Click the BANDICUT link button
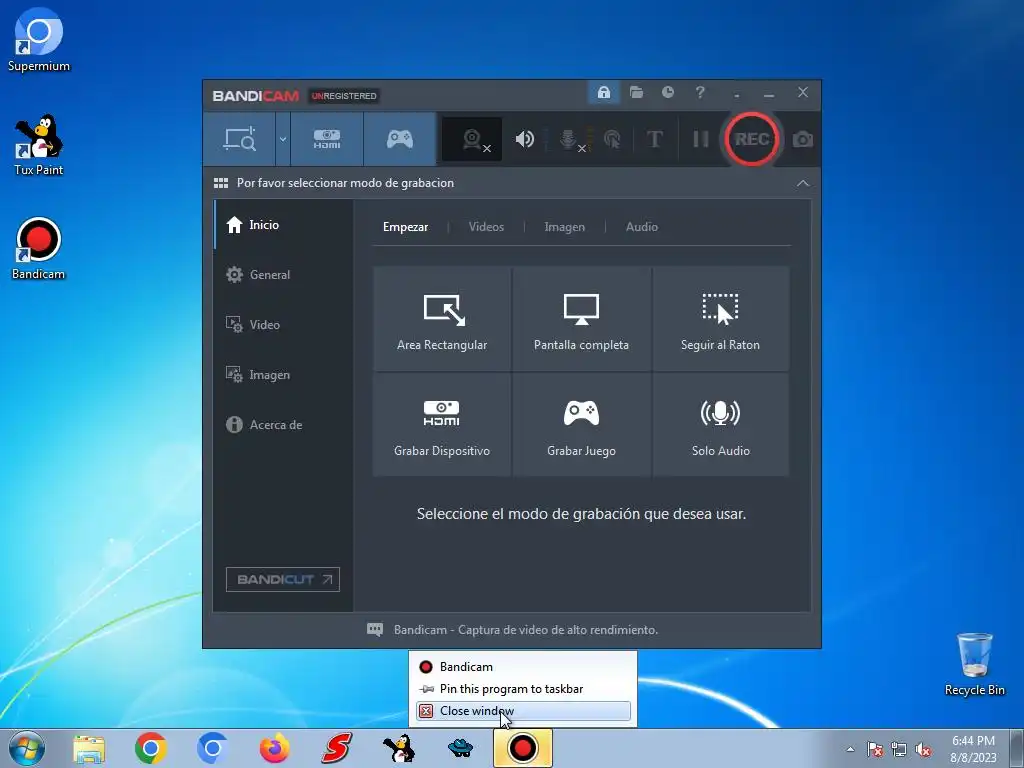The image size is (1024, 768). (283, 579)
